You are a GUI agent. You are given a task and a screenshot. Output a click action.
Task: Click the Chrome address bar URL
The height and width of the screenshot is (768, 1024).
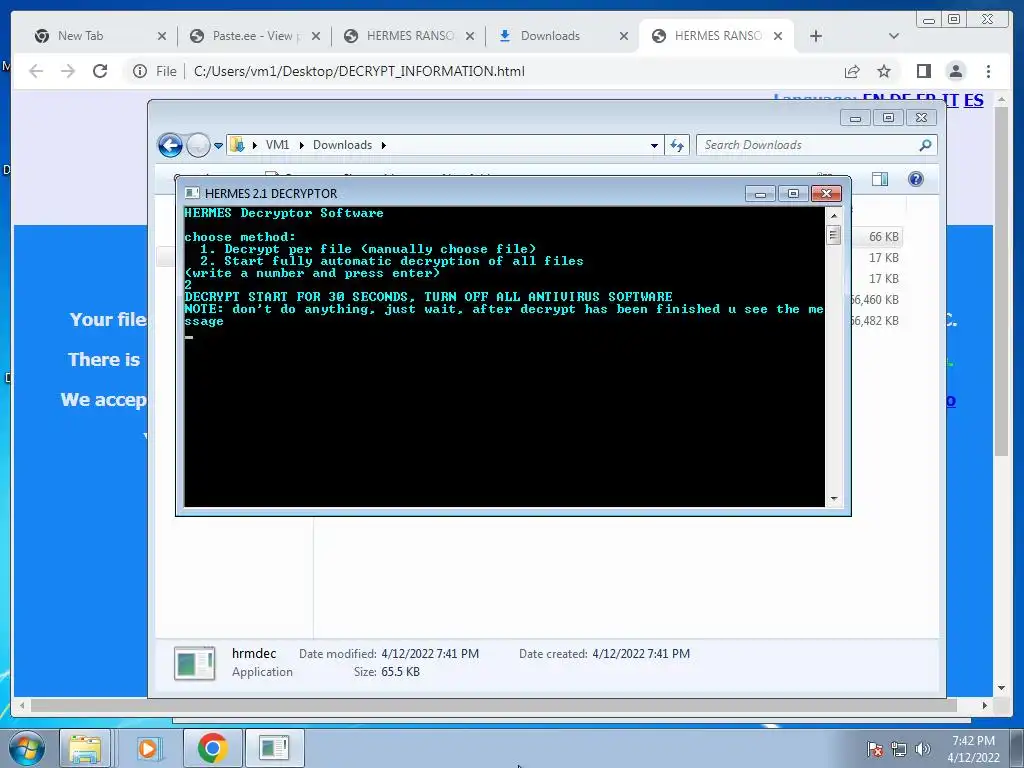coord(359,71)
